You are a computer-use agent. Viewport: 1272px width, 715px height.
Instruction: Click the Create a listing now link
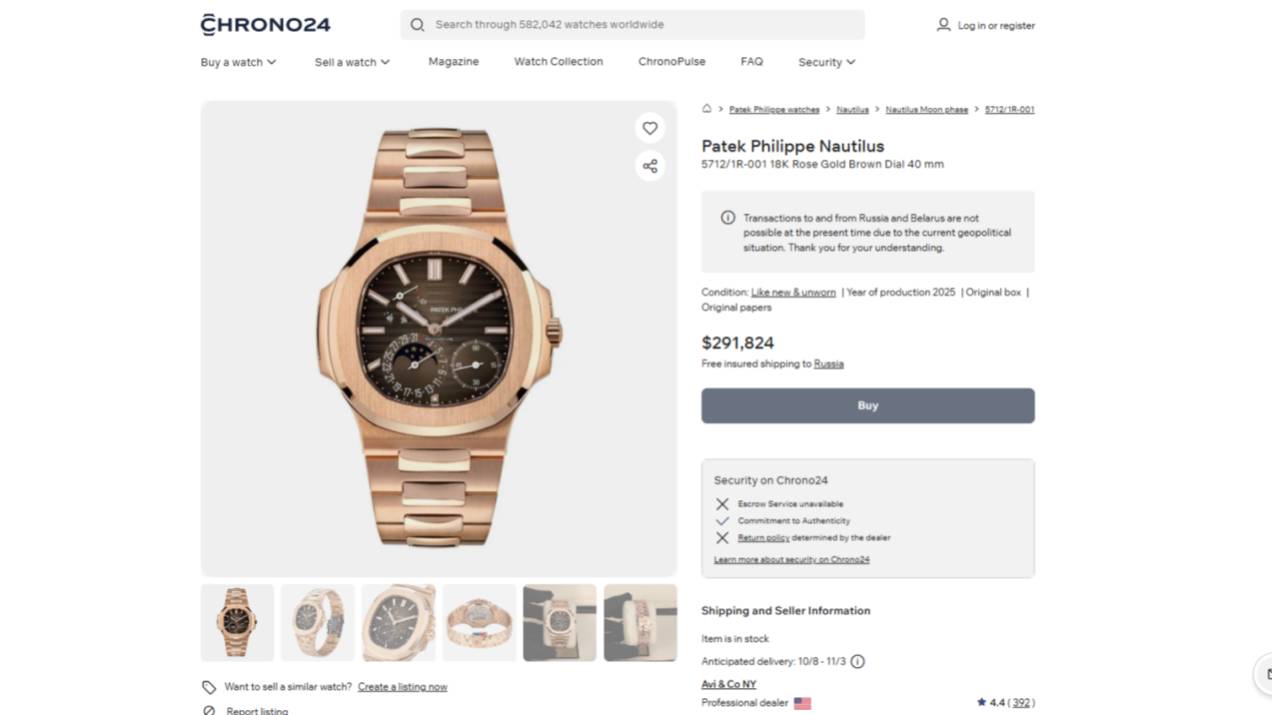(x=402, y=687)
